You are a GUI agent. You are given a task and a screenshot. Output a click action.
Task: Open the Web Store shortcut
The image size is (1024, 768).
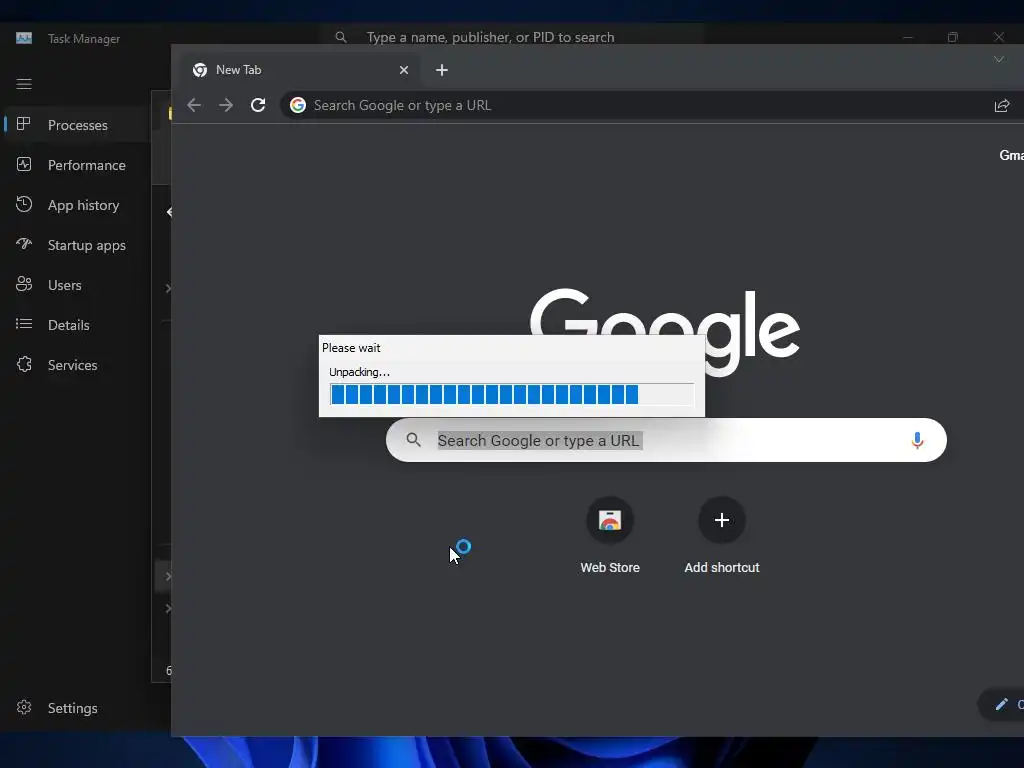point(610,537)
